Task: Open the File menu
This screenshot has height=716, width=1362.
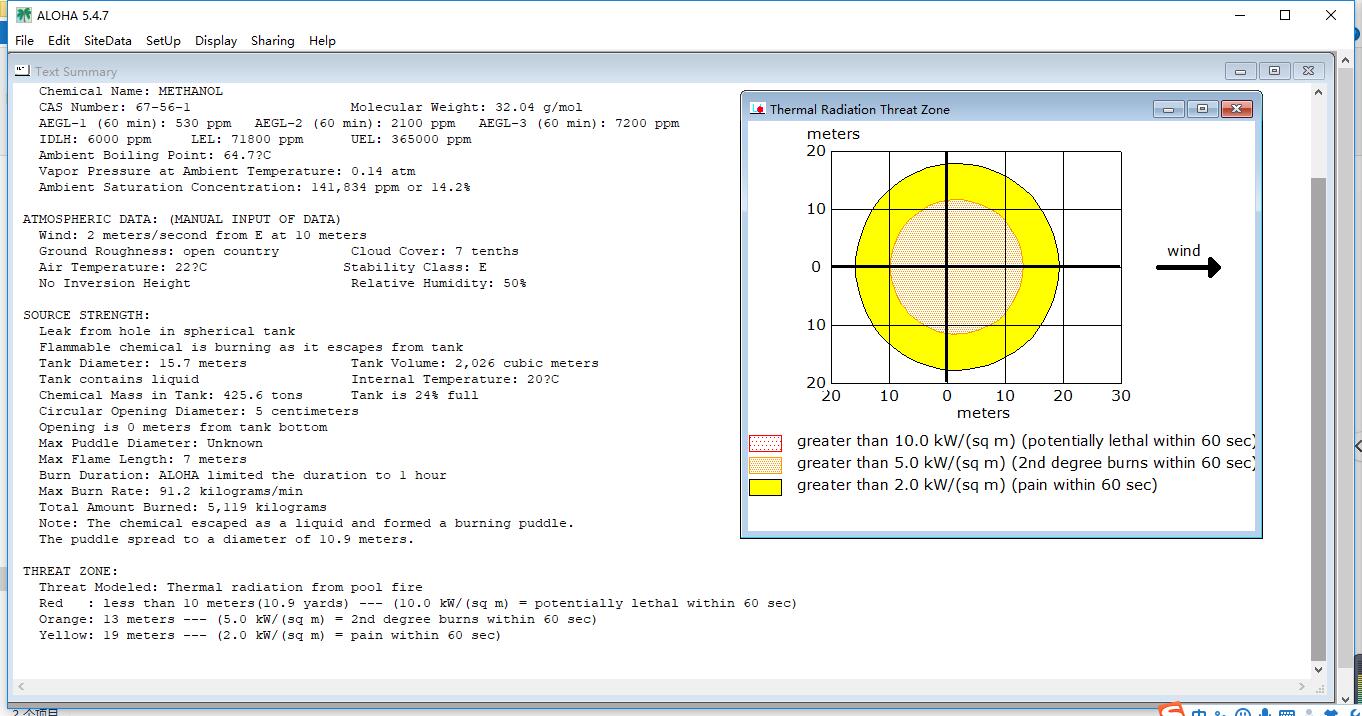Action: click(25, 41)
